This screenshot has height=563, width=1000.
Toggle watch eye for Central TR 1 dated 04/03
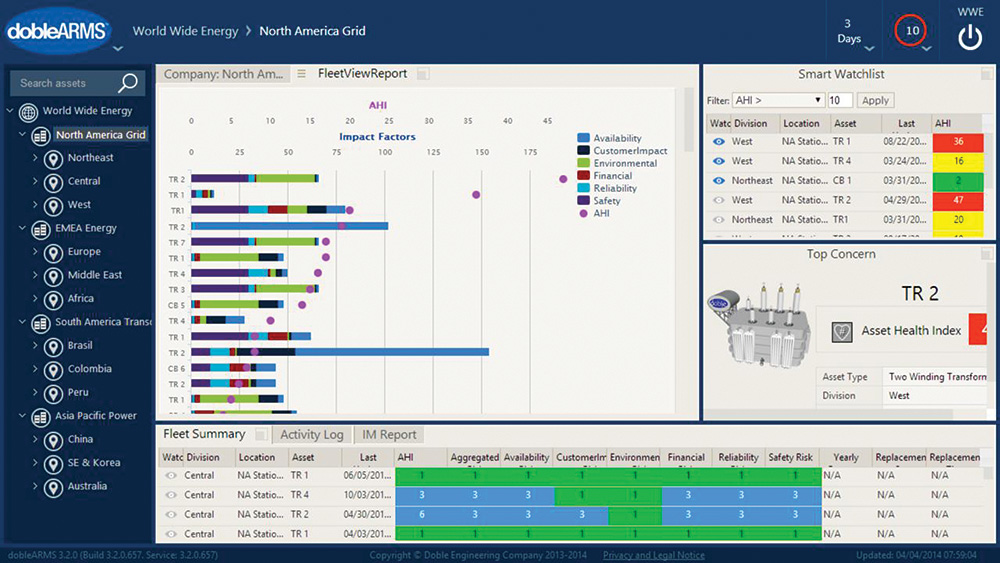(x=171, y=534)
